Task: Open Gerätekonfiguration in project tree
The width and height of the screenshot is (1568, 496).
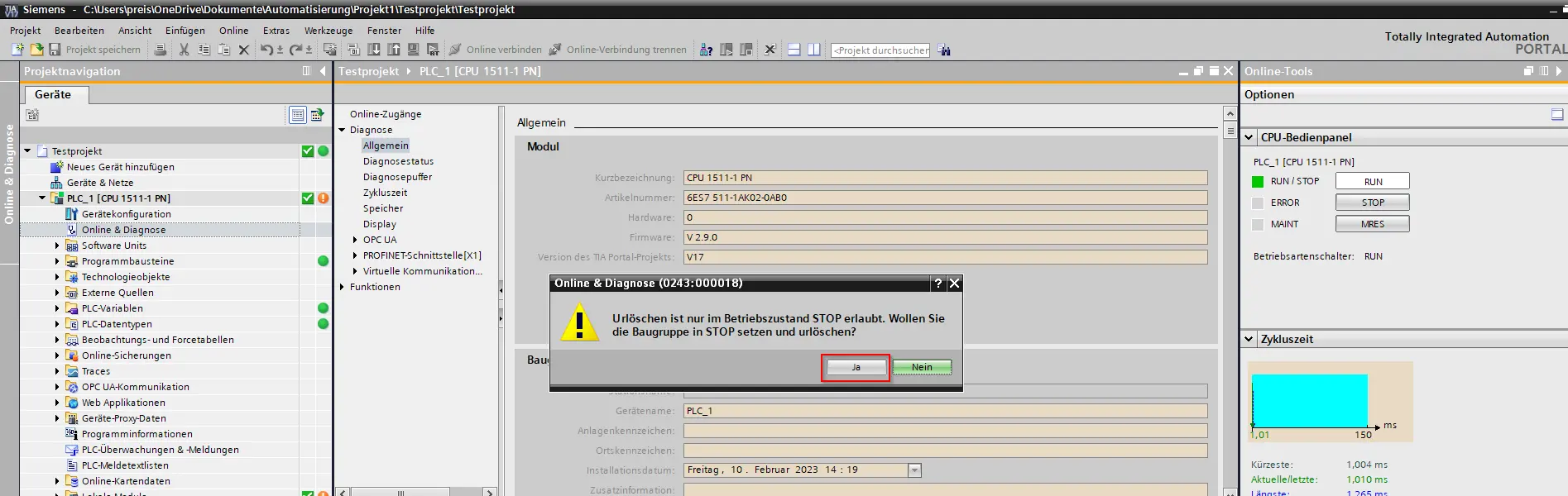Action: [127, 214]
